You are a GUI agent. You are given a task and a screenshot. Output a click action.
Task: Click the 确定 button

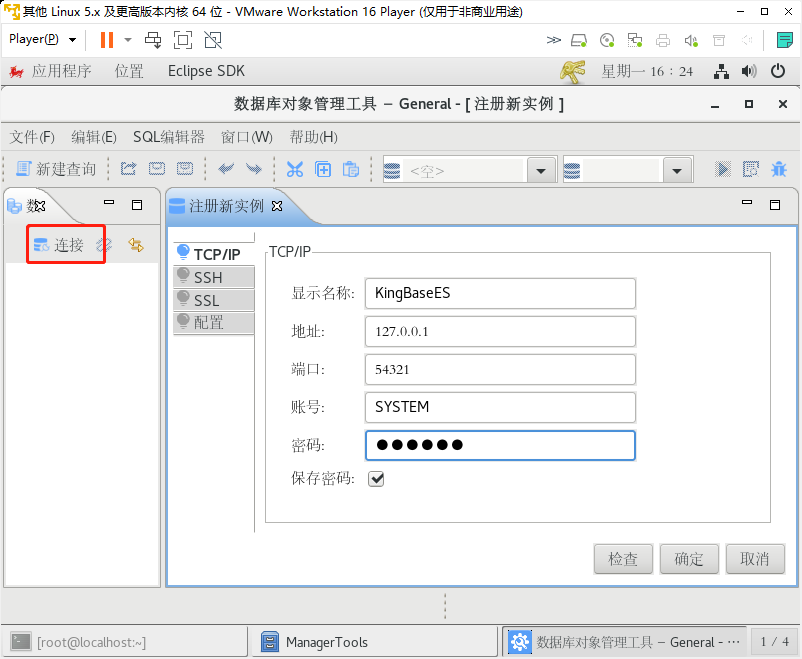pyautogui.click(x=689, y=559)
